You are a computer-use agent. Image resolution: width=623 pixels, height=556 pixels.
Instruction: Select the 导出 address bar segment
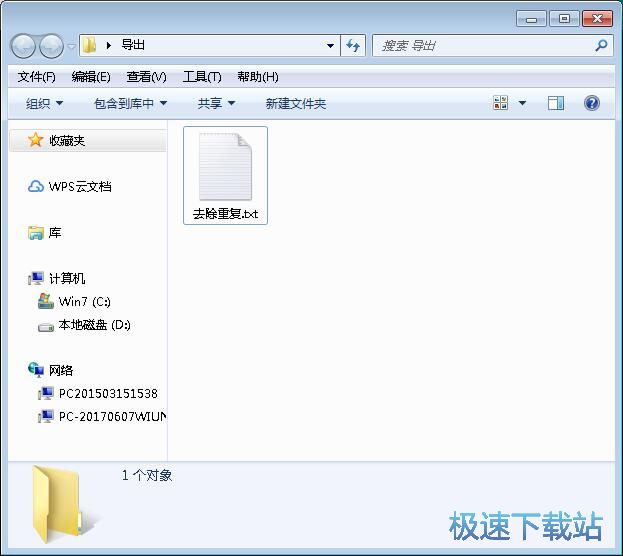point(133,45)
